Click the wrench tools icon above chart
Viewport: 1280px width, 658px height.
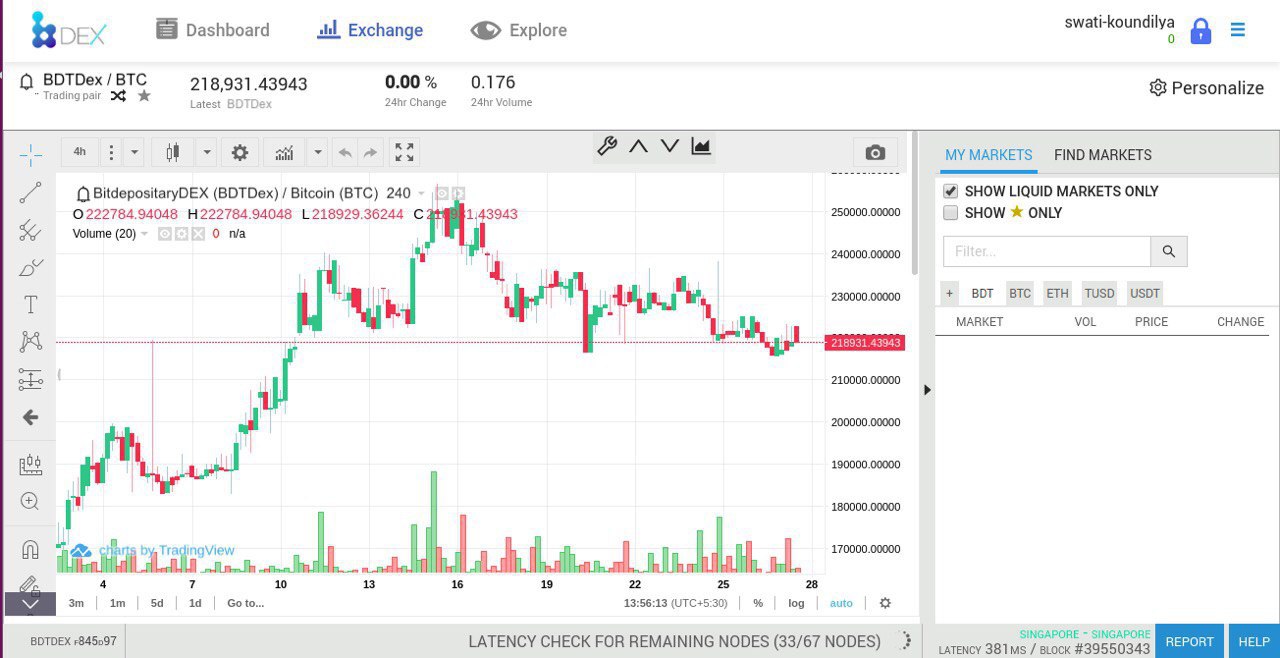point(607,146)
